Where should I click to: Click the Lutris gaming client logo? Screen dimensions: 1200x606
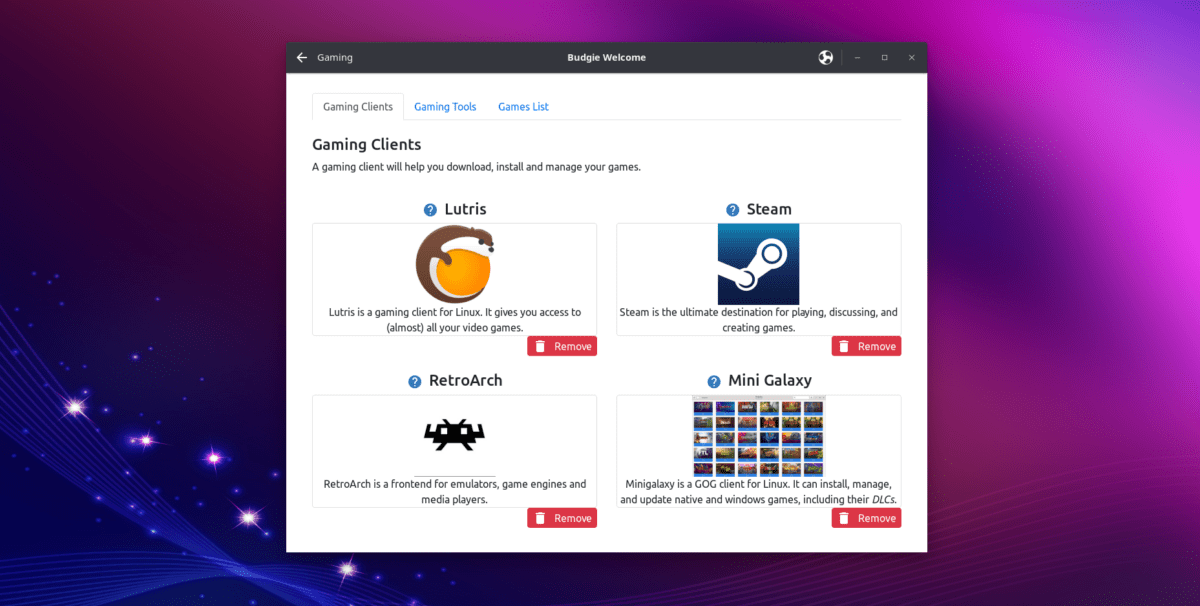click(454, 264)
